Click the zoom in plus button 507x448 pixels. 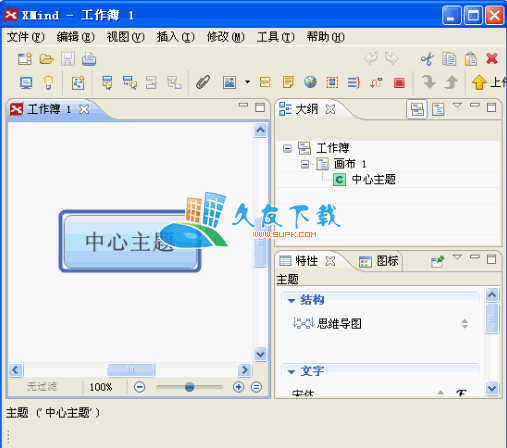pyautogui.click(x=238, y=387)
